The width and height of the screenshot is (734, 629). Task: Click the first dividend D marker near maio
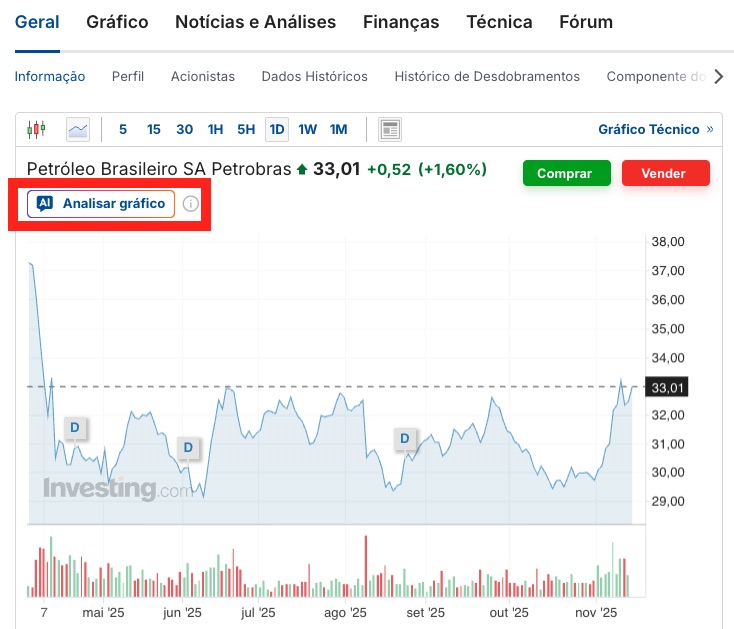point(74,428)
